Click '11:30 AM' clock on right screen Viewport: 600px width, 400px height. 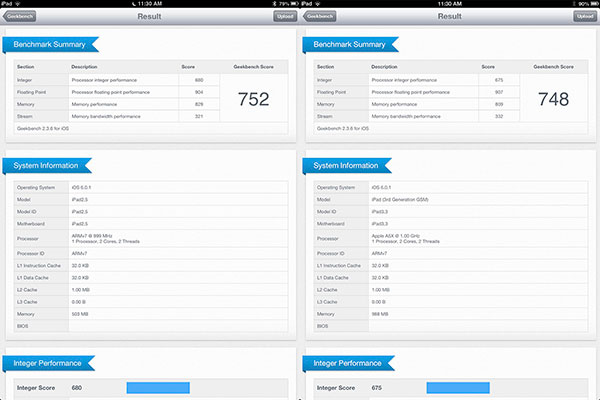pyautogui.click(x=450, y=3)
